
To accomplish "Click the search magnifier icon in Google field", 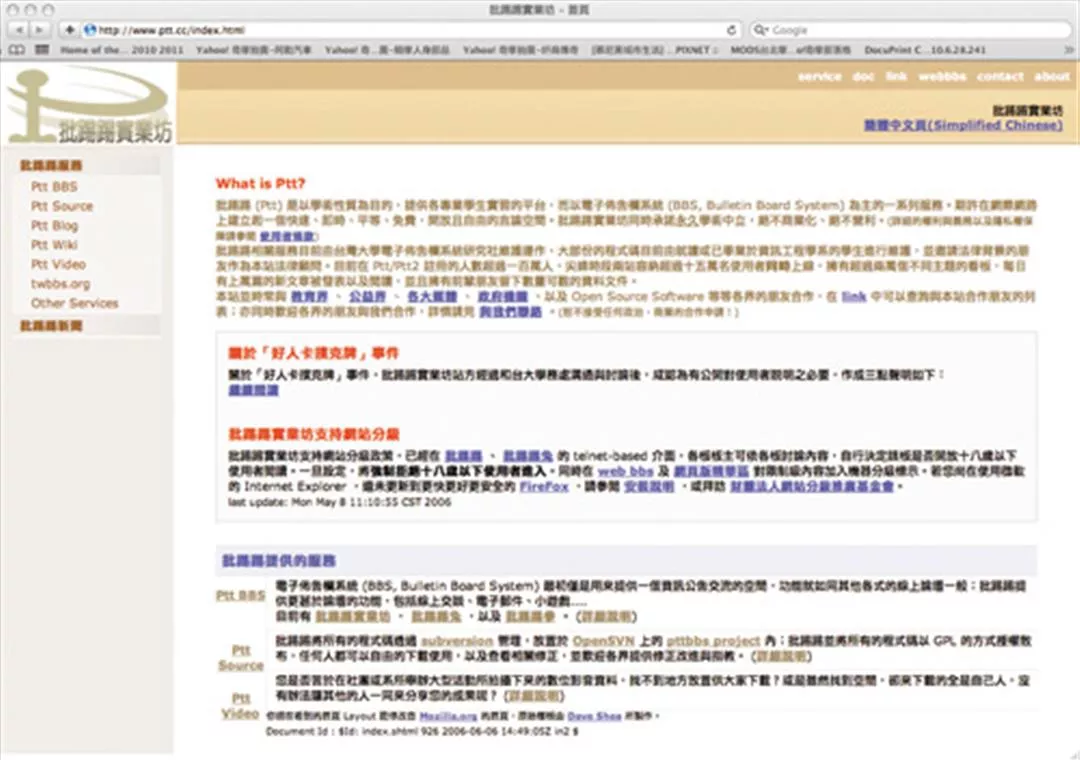I will (x=762, y=30).
